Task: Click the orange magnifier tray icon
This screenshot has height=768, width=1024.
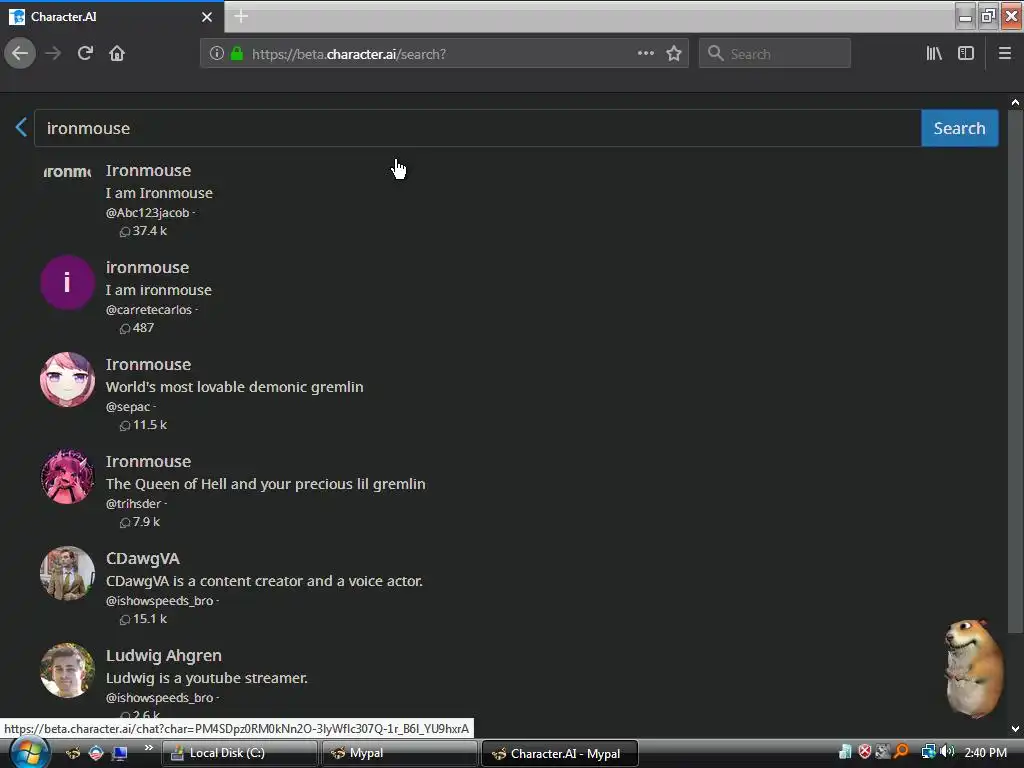Action: click(901, 752)
